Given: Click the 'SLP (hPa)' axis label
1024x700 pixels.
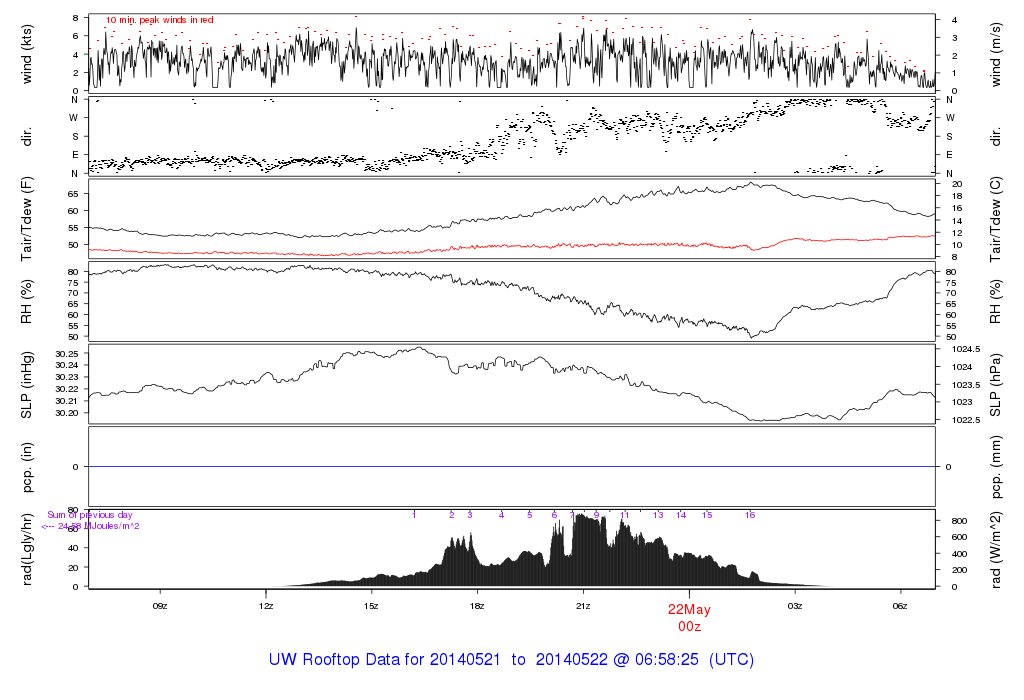Looking at the screenshot, I should [x=995, y=385].
